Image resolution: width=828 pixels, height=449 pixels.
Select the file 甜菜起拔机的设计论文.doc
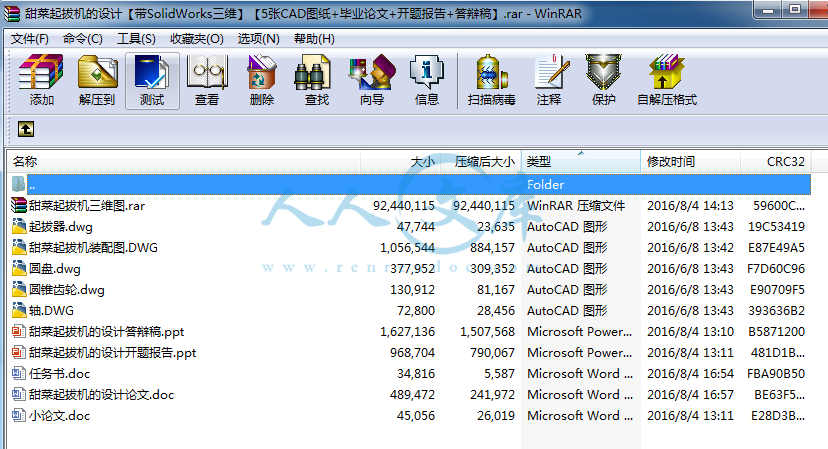pyautogui.click(x=101, y=395)
